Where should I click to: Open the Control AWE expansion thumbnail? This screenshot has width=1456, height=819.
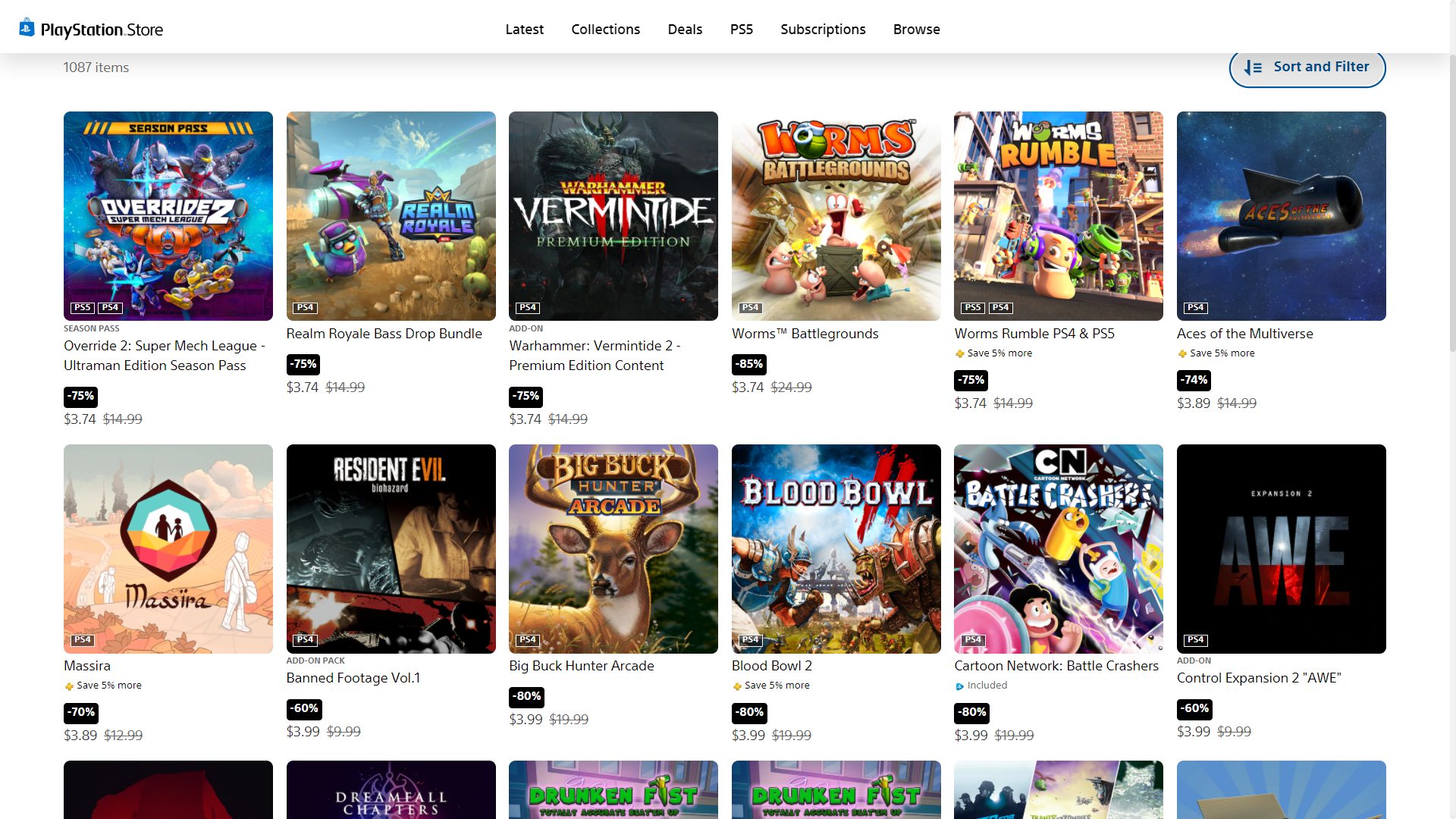(x=1281, y=548)
